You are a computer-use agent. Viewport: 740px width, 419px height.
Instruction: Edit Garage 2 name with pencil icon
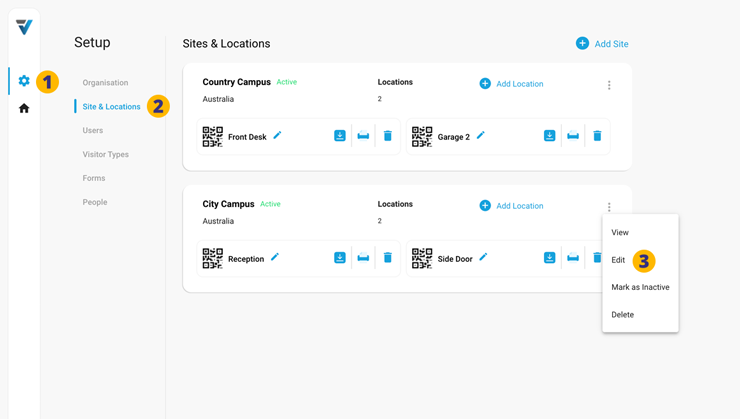coord(481,136)
